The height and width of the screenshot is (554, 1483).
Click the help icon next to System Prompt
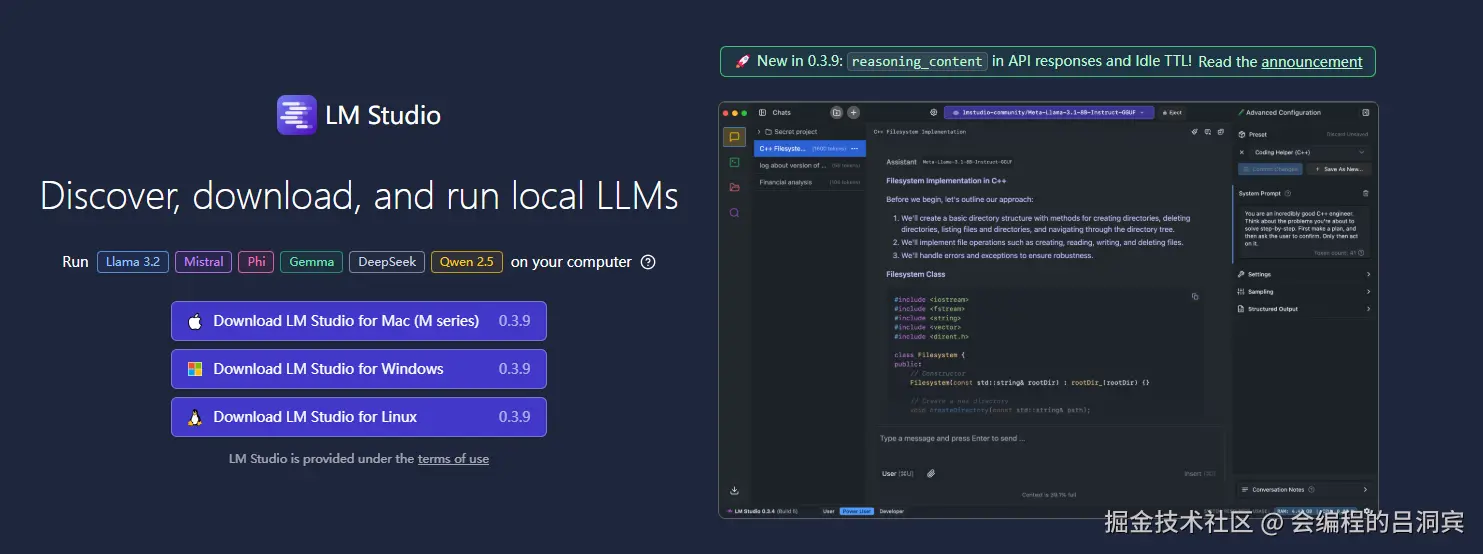tap(1288, 193)
